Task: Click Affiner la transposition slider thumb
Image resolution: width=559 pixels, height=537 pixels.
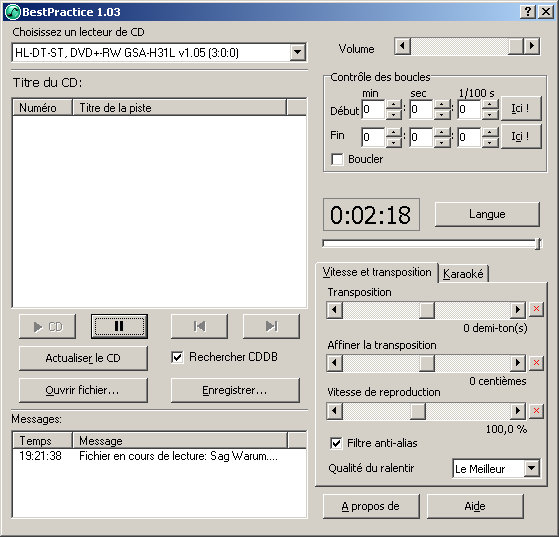Action: click(x=427, y=363)
